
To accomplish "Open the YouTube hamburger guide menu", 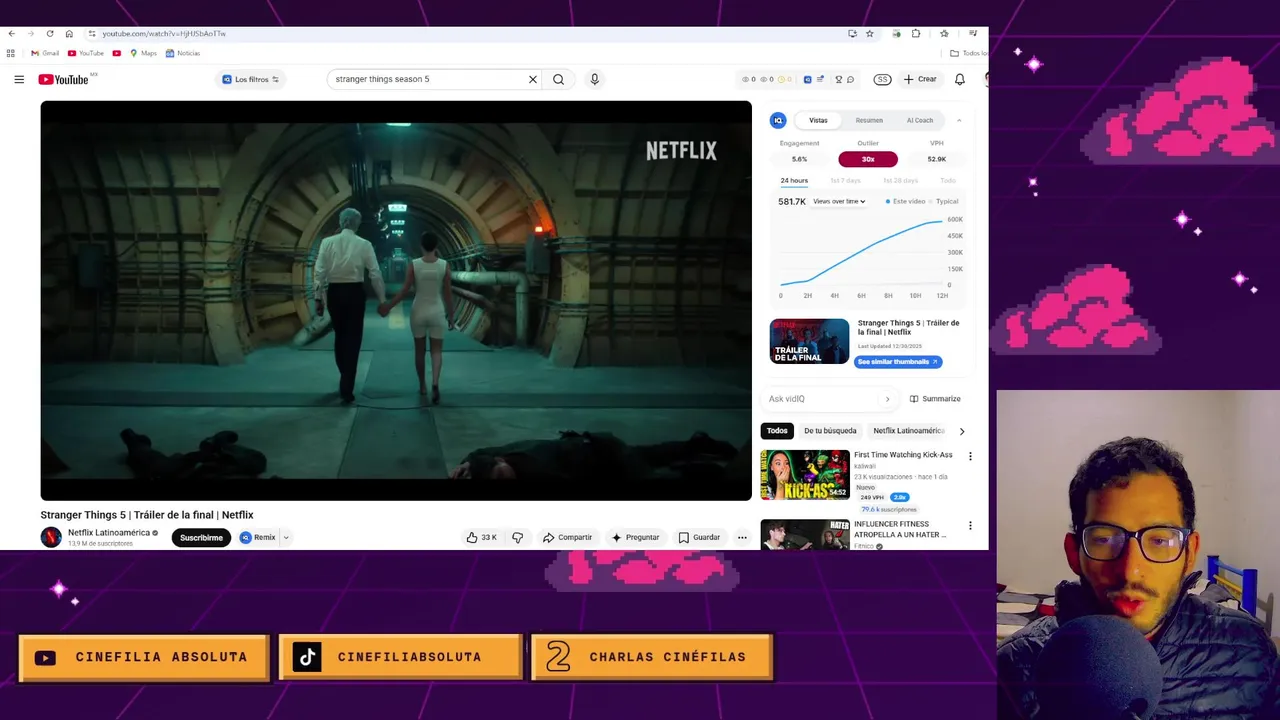I will (19, 79).
